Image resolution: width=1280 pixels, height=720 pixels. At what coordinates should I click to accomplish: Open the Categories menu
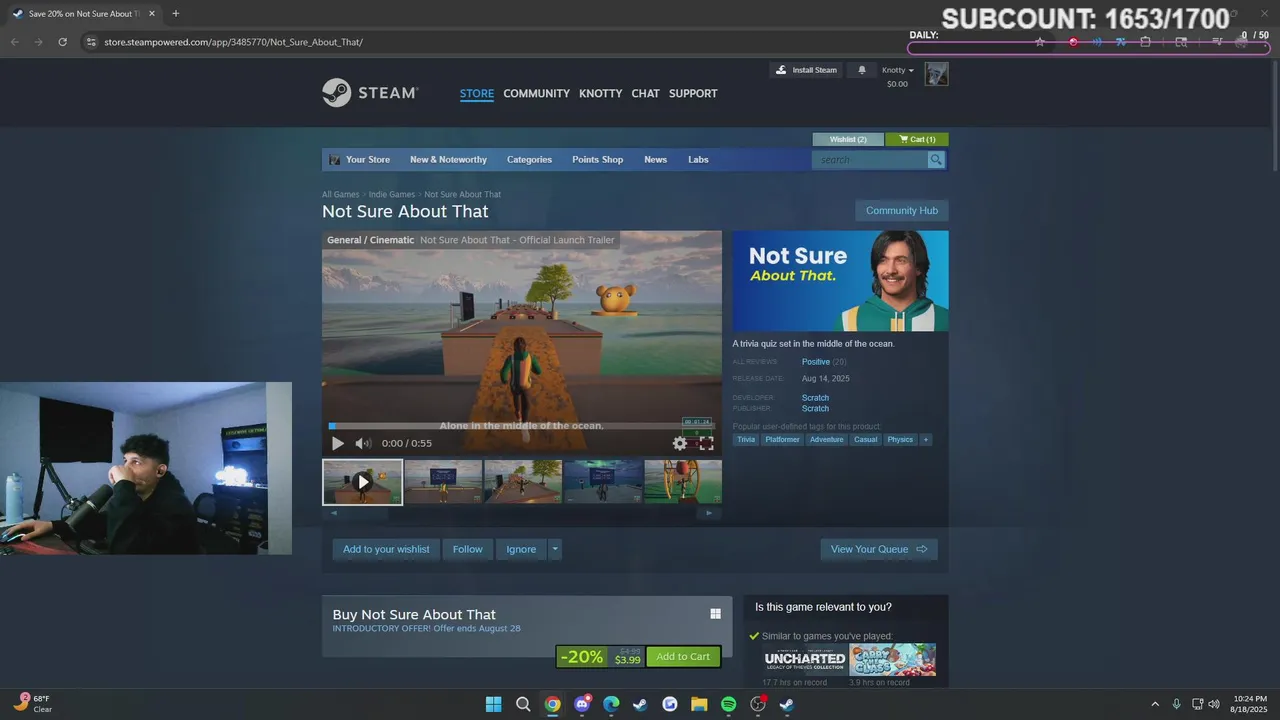(529, 160)
